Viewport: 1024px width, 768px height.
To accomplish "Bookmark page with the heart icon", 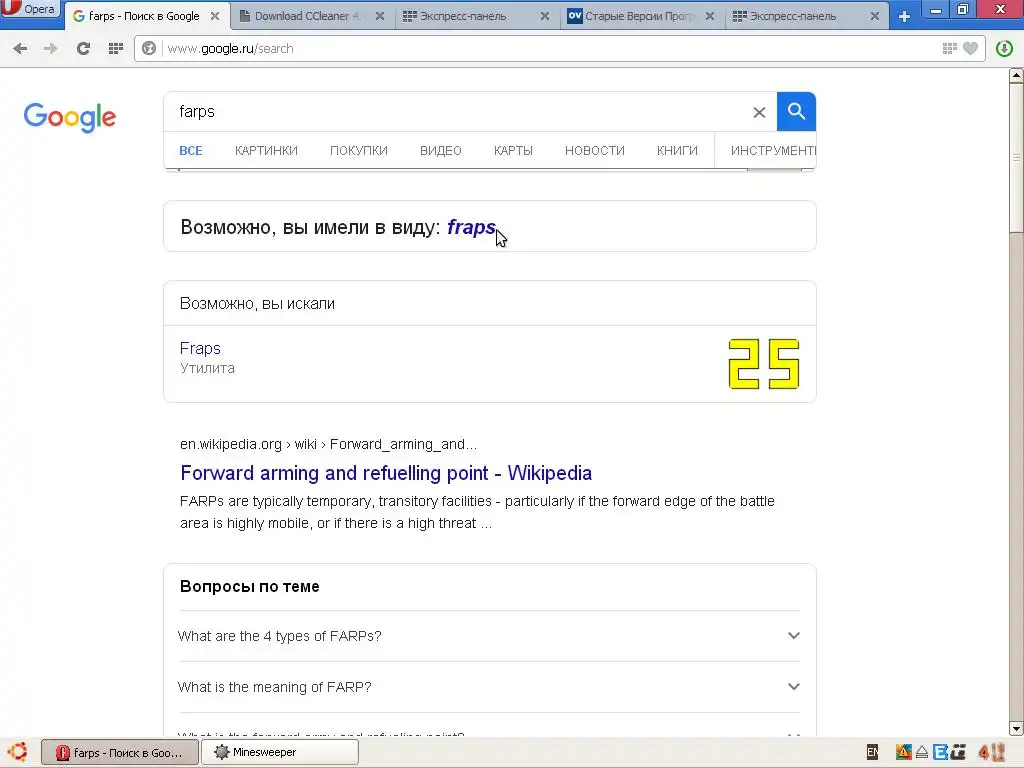I will coord(971,48).
